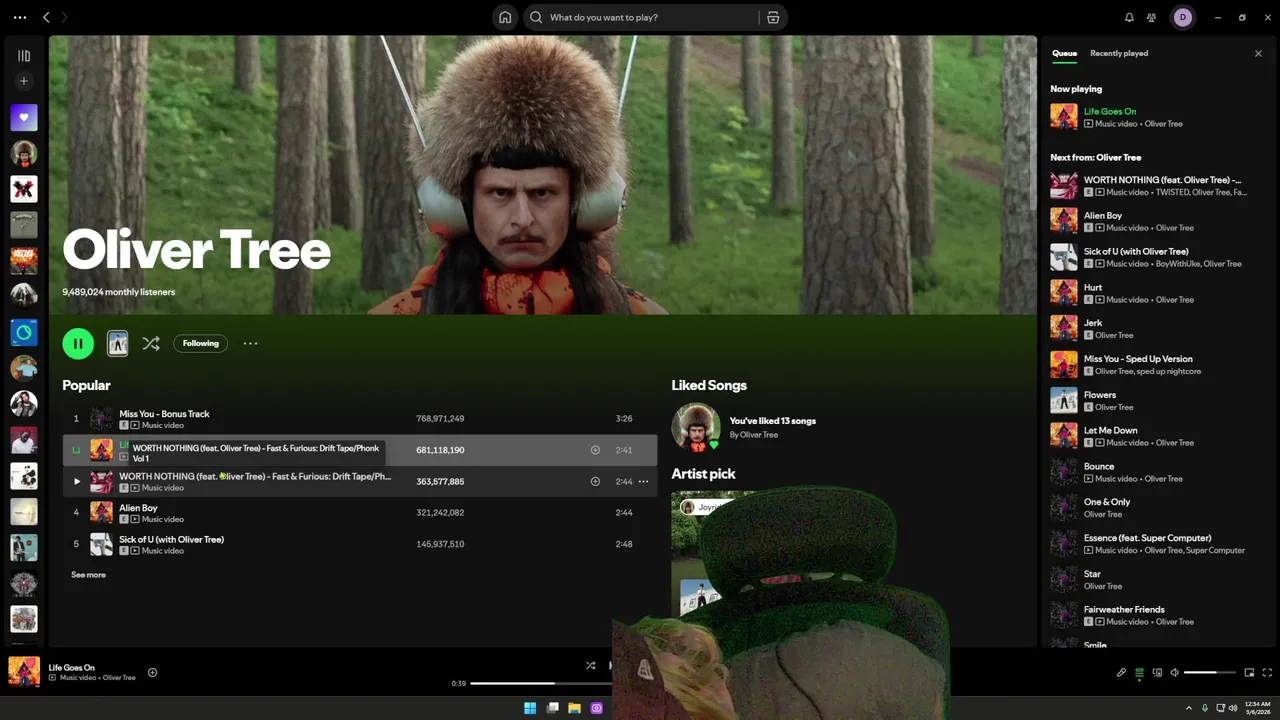Play the third row WORTH NOTHING track
Image resolution: width=1280 pixels, height=720 pixels.
click(x=77, y=481)
